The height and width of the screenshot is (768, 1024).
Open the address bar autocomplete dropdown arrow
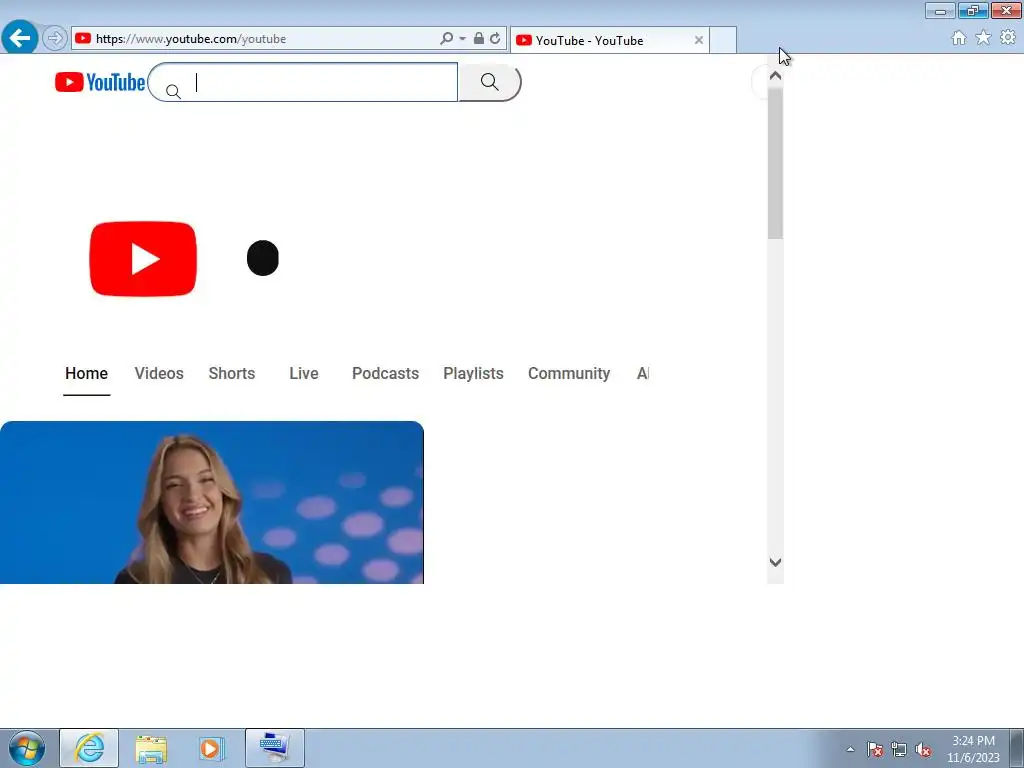tap(462, 39)
